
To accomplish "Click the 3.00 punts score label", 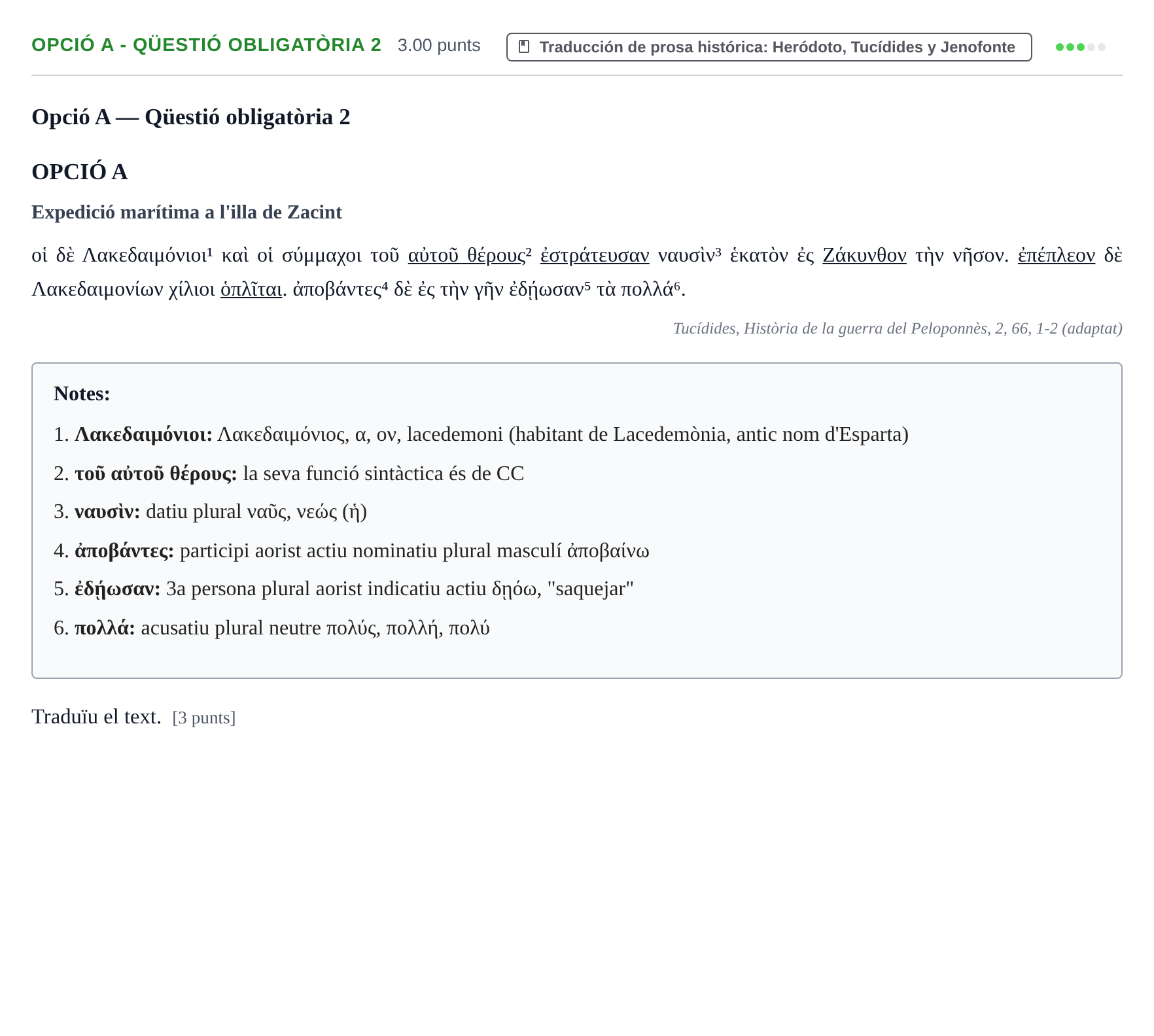I will coord(439,45).
